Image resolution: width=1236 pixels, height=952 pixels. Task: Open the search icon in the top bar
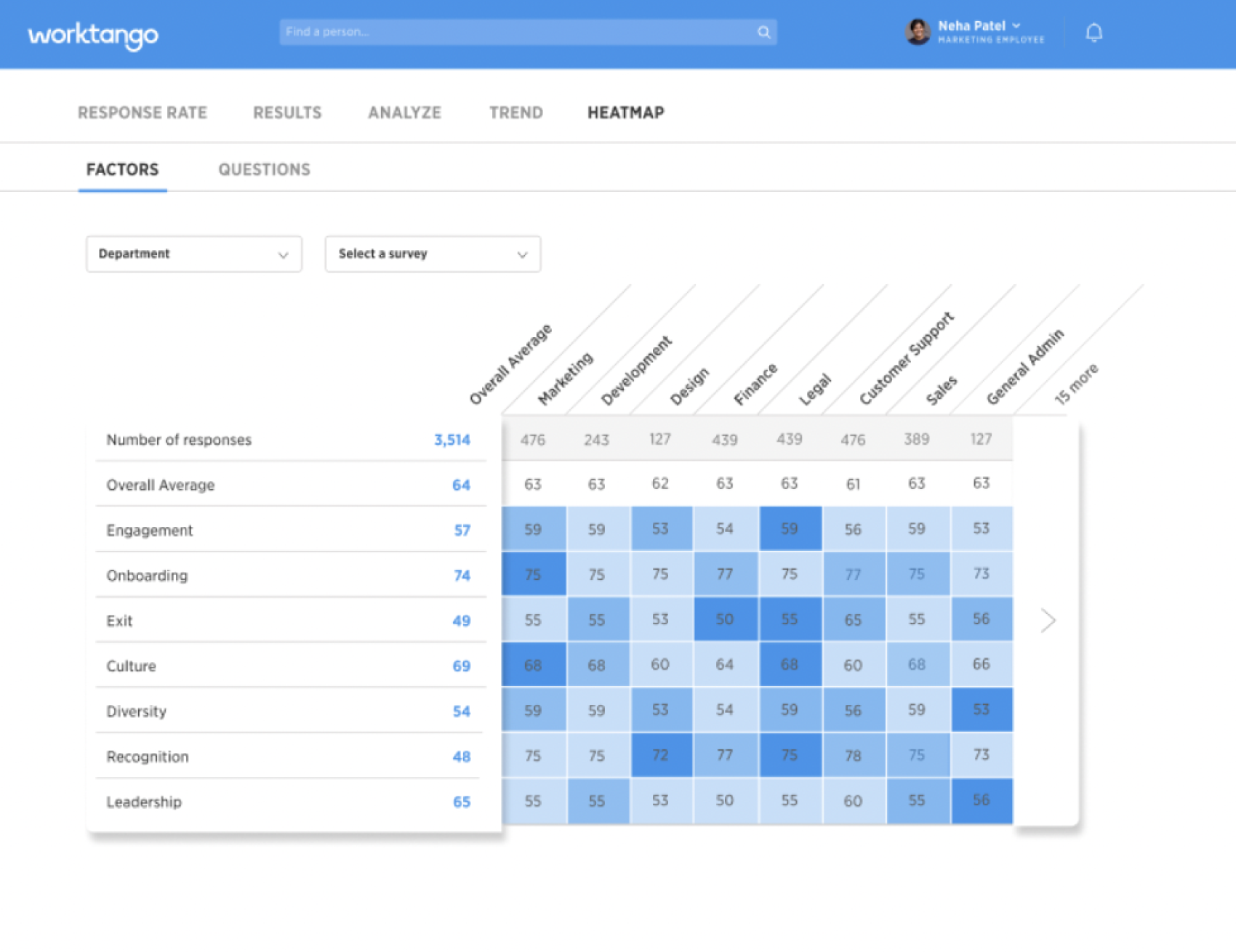pos(763,32)
